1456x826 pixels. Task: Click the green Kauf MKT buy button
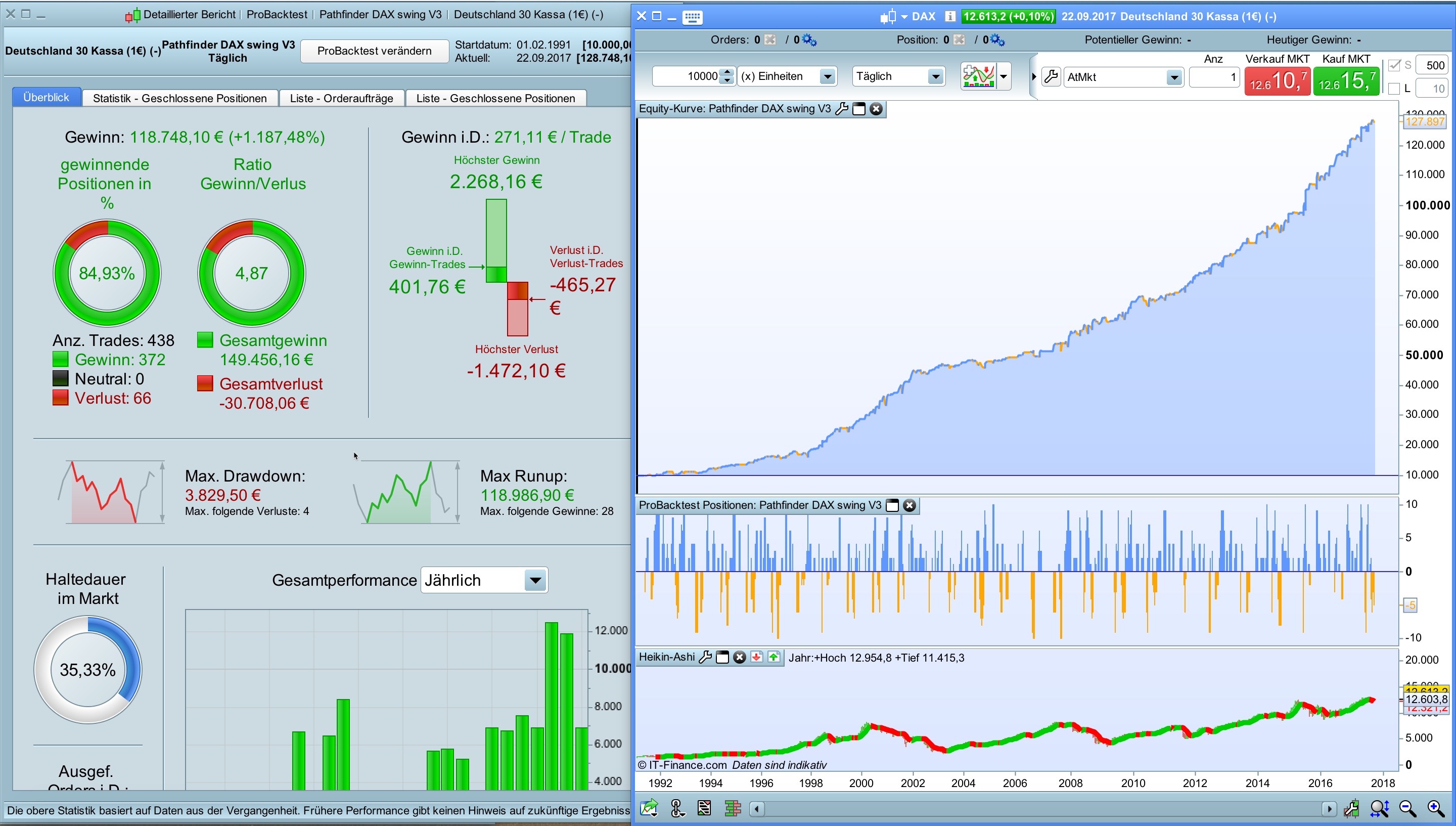pyautogui.click(x=1347, y=80)
